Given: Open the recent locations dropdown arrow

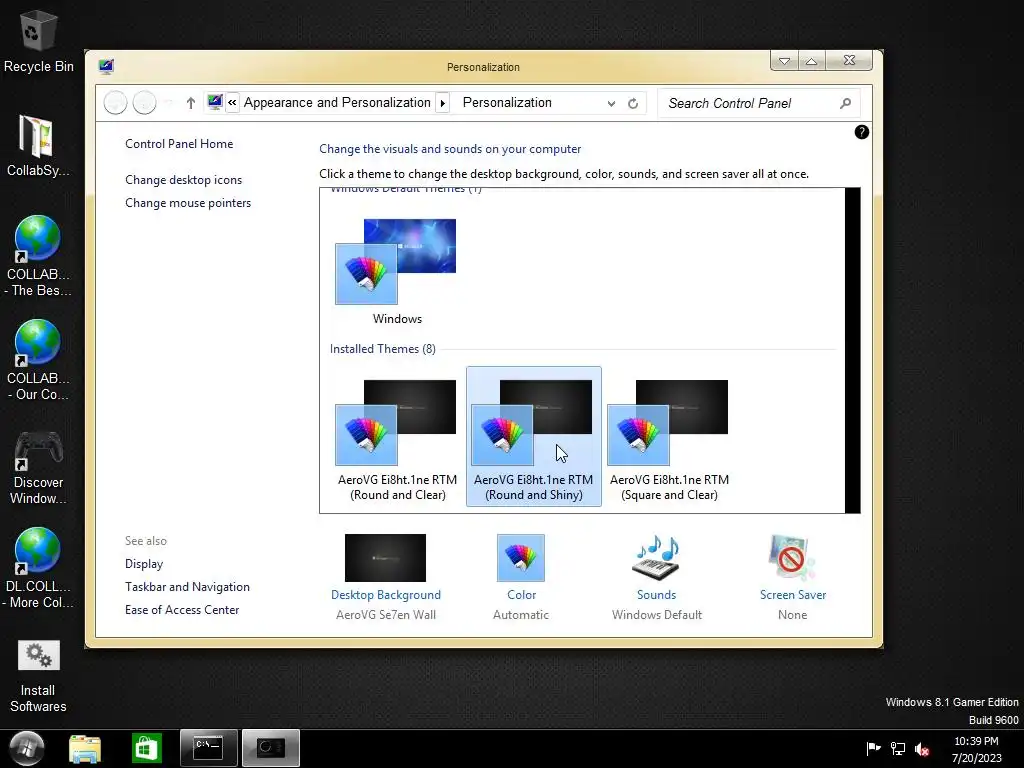Looking at the screenshot, I should point(168,103).
